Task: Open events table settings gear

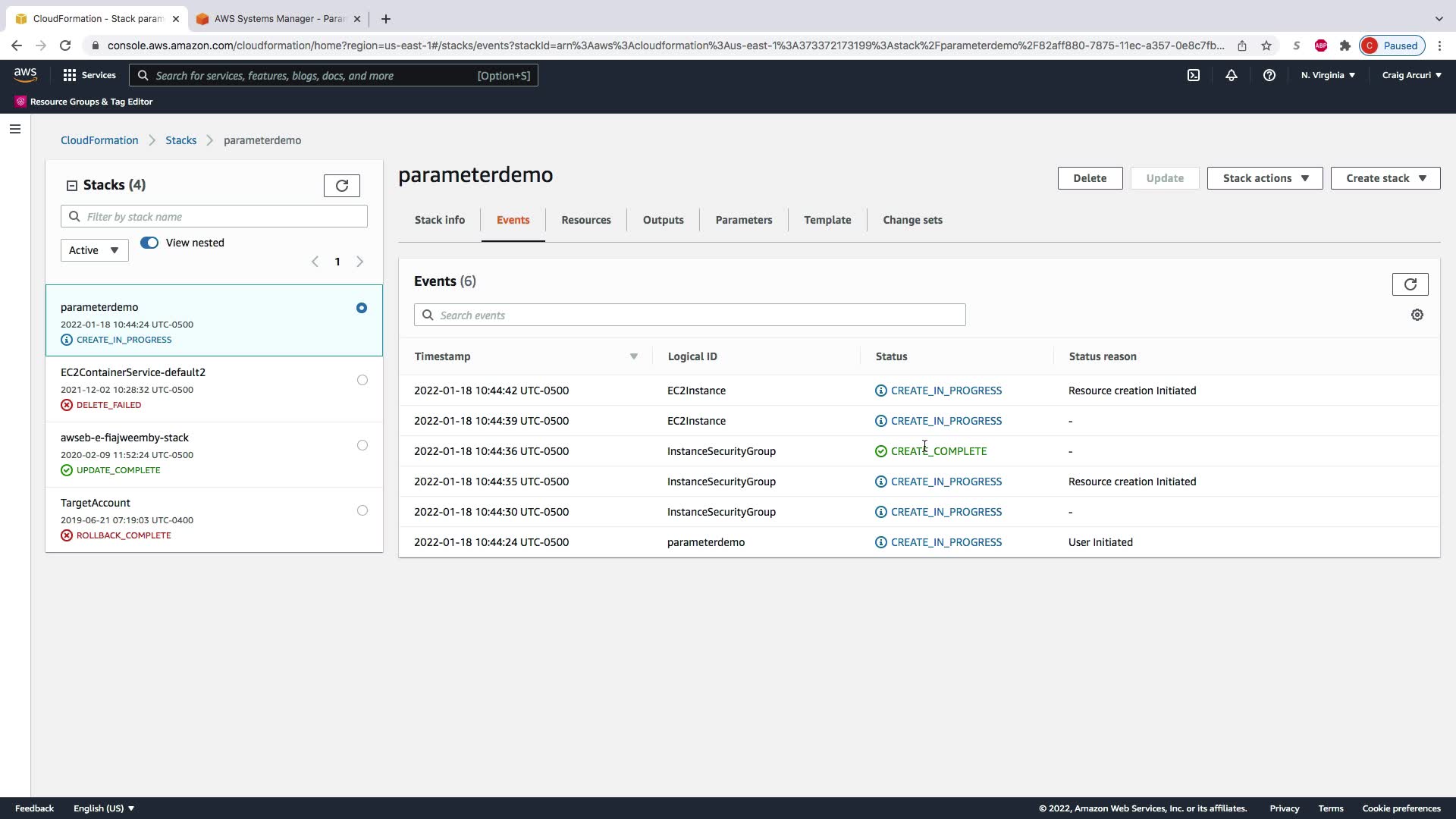Action: tap(1417, 315)
